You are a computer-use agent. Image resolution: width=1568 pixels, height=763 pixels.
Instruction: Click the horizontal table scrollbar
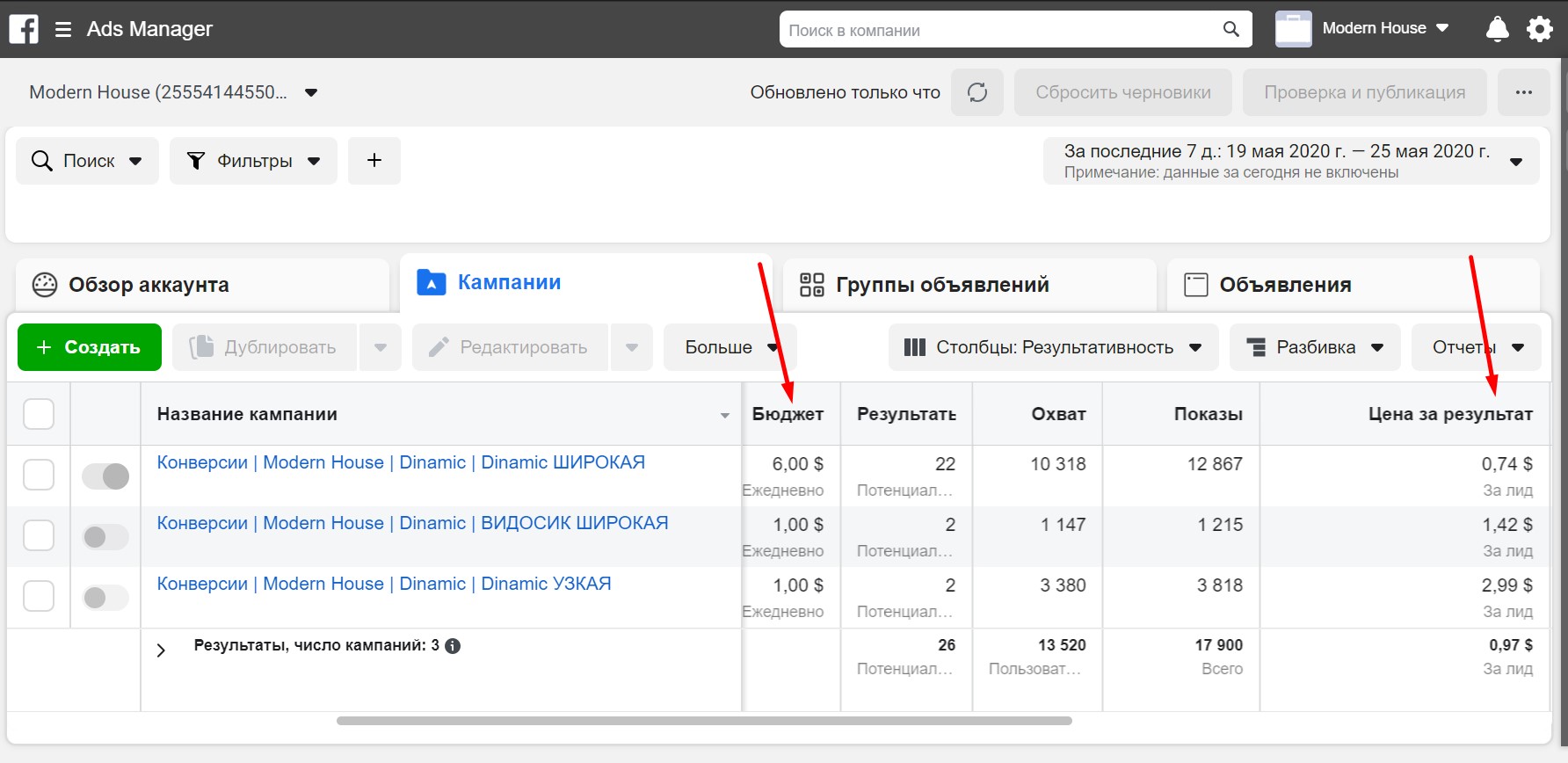[x=704, y=721]
